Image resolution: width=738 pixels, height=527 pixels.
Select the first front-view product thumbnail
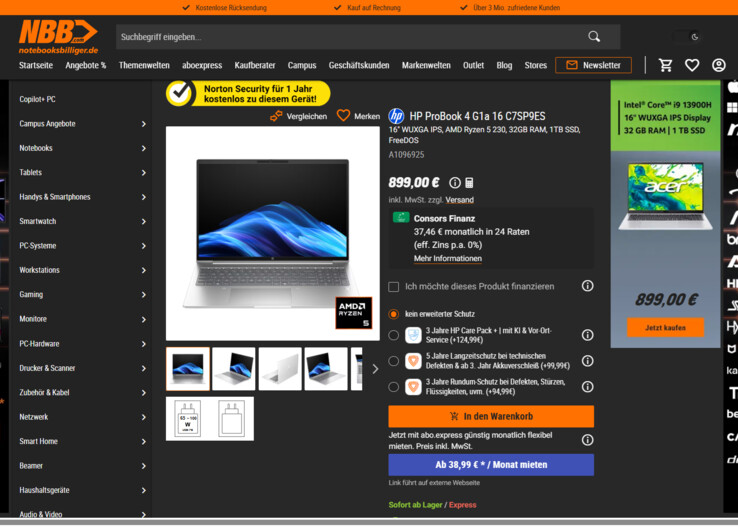(188, 369)
